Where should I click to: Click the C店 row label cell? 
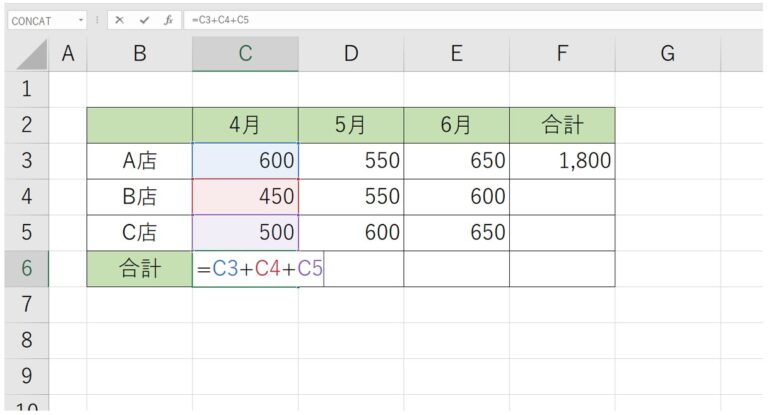pyautogui.click(x=140, y=232)
